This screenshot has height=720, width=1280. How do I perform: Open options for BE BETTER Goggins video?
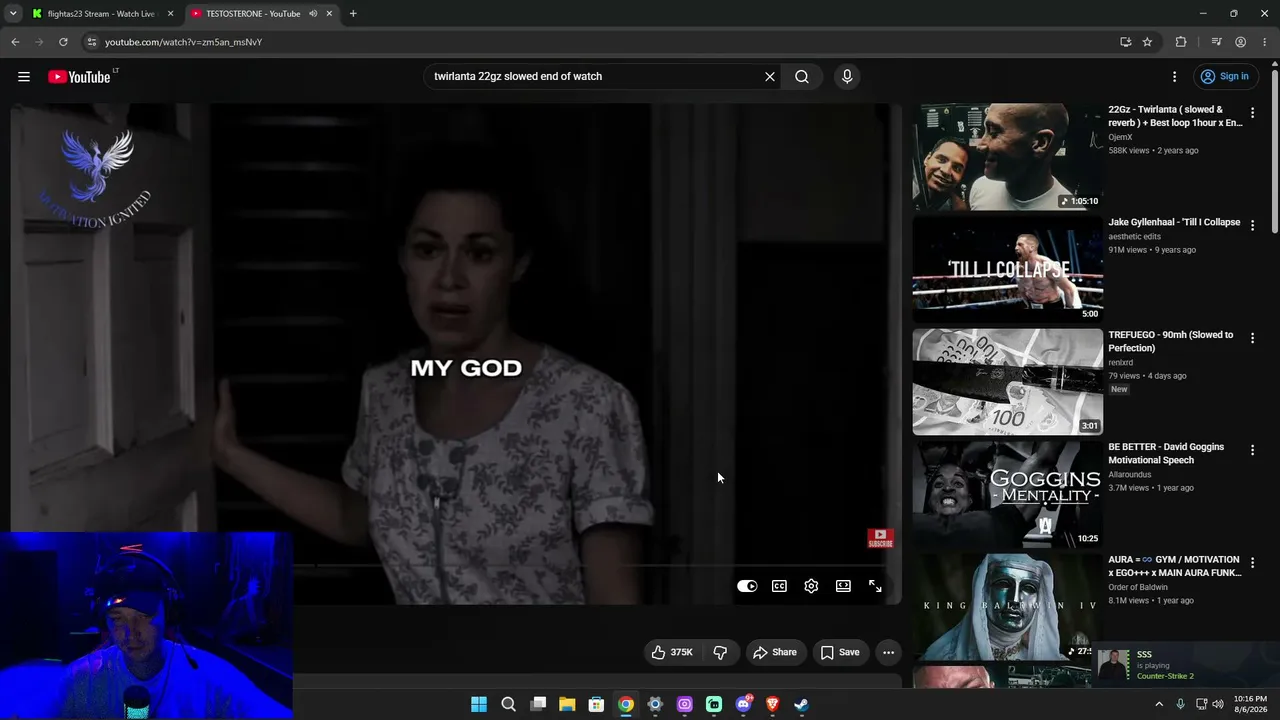pyautogui.click(x=1252, y=451)
